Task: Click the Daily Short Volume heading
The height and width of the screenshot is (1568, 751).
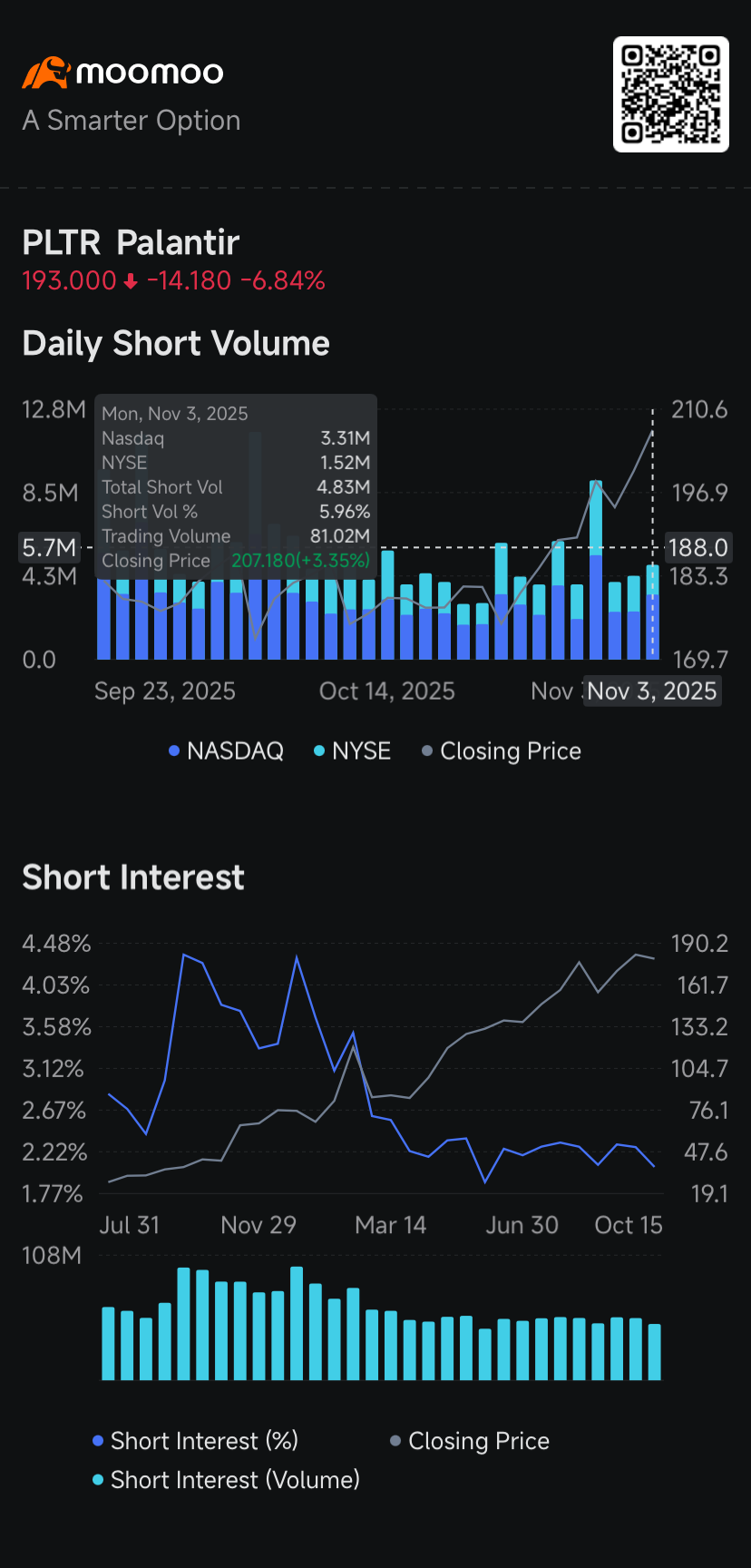Action: coord(176,344)
